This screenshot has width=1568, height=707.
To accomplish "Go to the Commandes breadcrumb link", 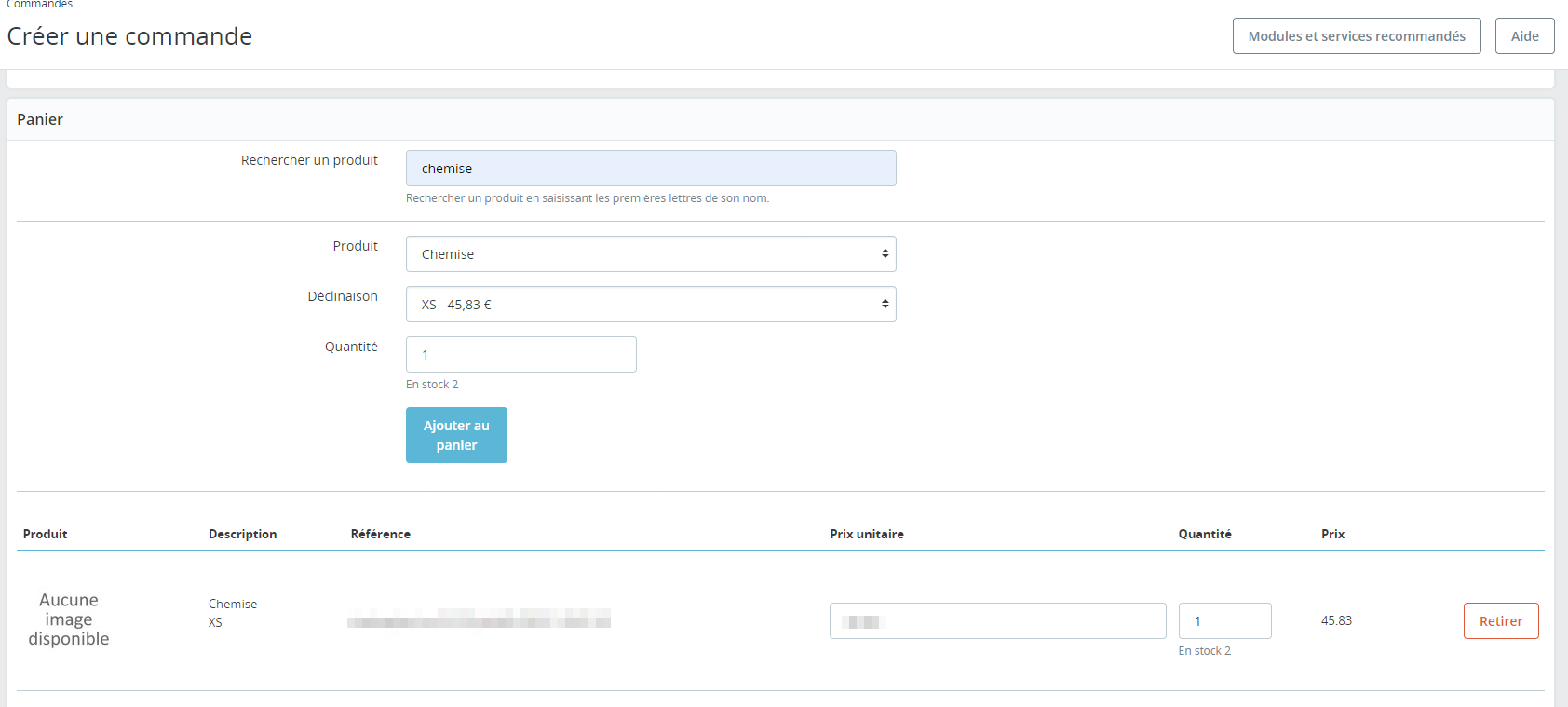I will click(x=40, y=5).
